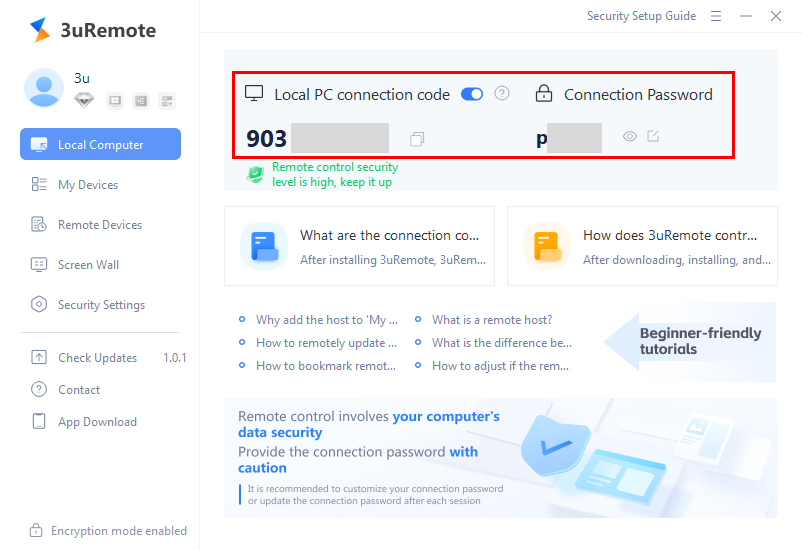Click the edit connection password icon

click(653, 137)
